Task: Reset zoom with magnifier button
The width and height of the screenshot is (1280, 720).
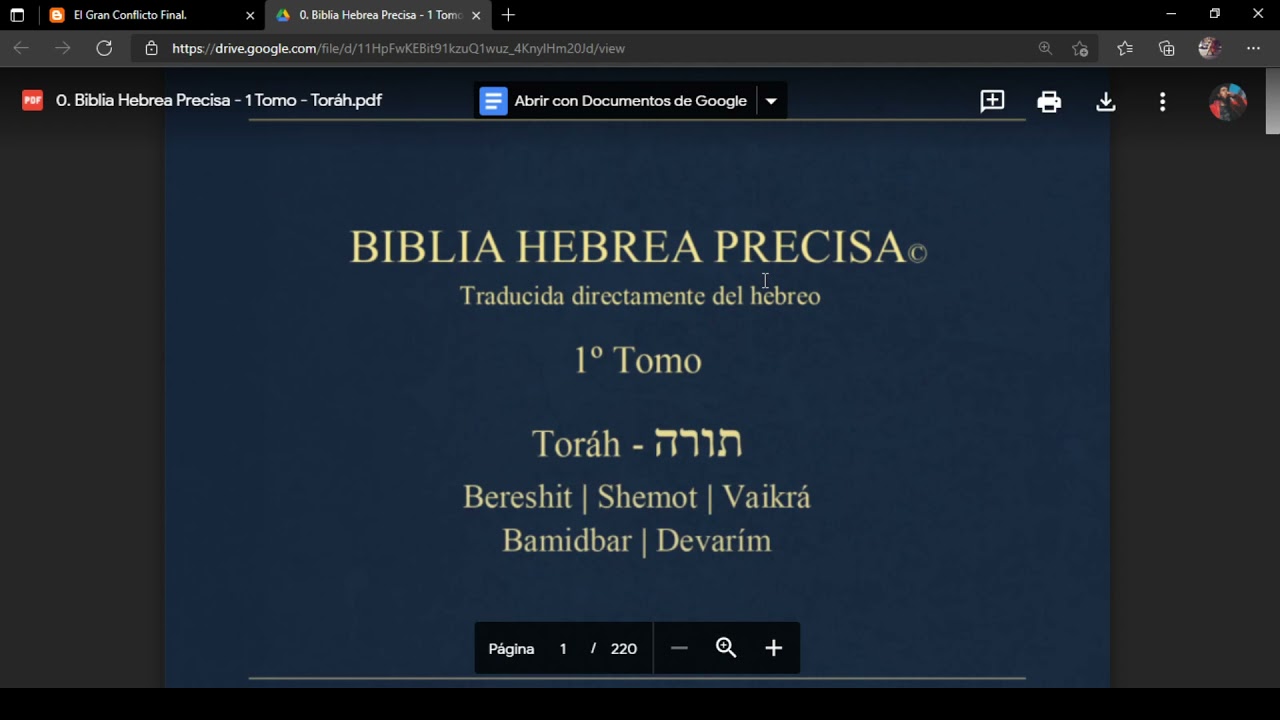Action: [x=726, y=648]
